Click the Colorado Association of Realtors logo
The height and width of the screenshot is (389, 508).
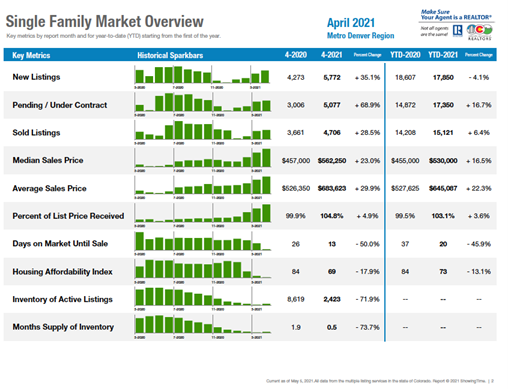(479, 32)
